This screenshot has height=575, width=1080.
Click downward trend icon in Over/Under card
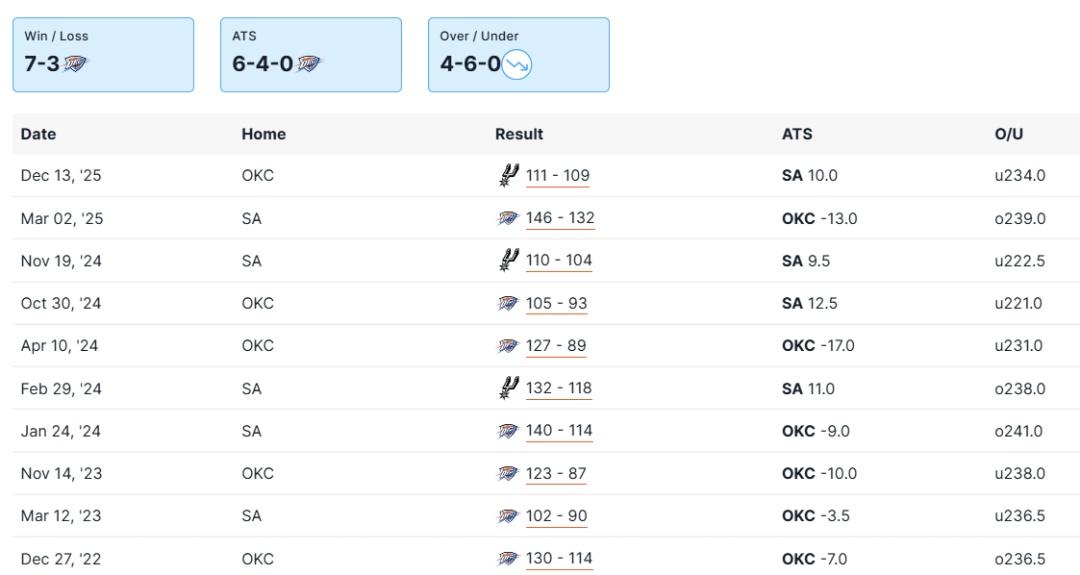coord(517,65)
